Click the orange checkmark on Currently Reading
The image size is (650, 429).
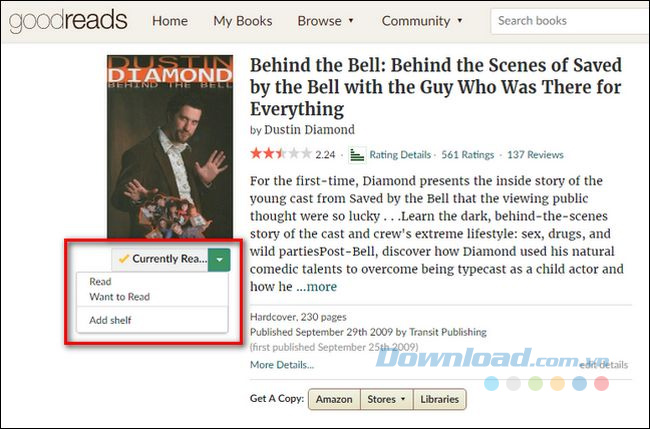(124, 258)
